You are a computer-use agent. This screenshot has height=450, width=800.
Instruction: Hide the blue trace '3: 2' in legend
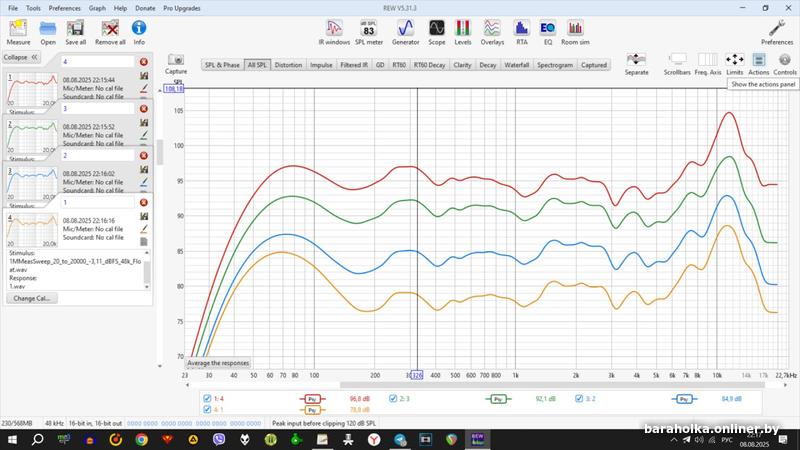point(579,398)
